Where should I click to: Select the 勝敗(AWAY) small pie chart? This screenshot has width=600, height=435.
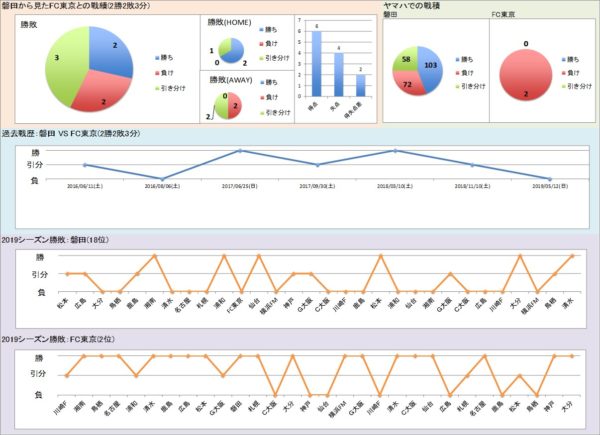[x=231, y=102]
